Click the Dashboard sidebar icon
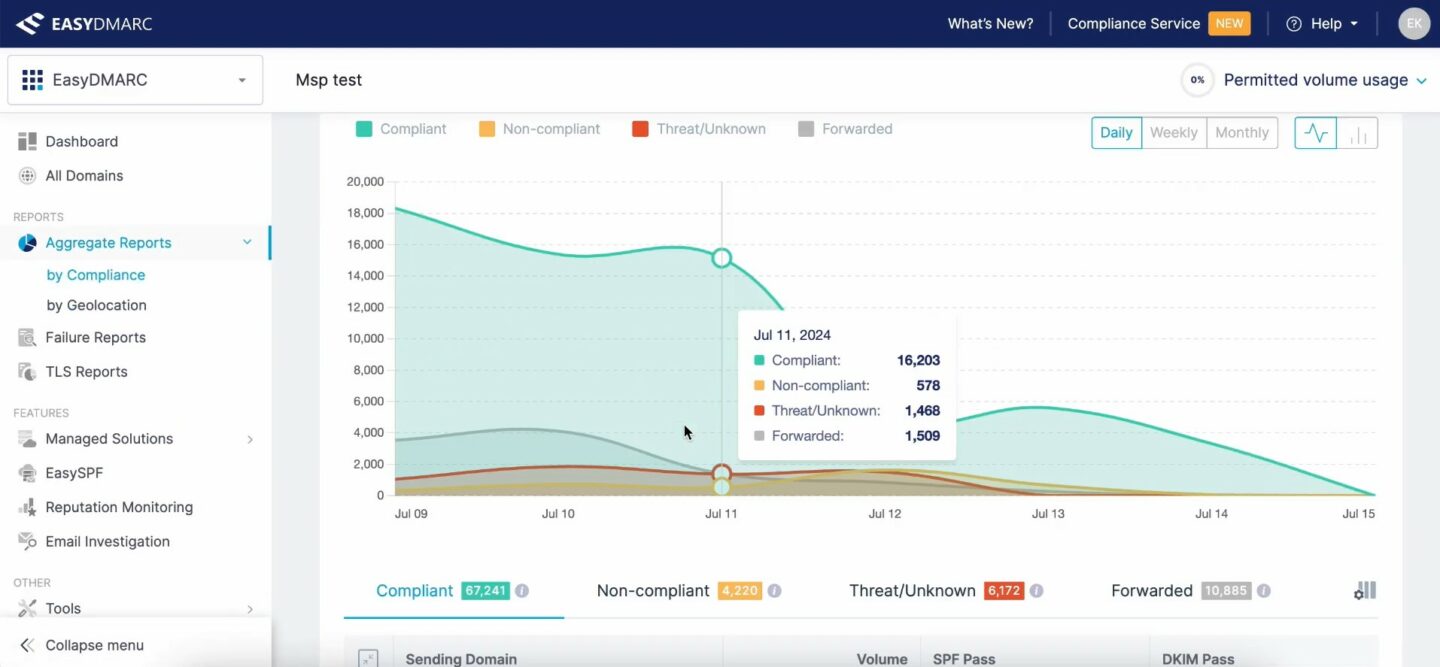The image size is (1440, 667). (27, 142)
